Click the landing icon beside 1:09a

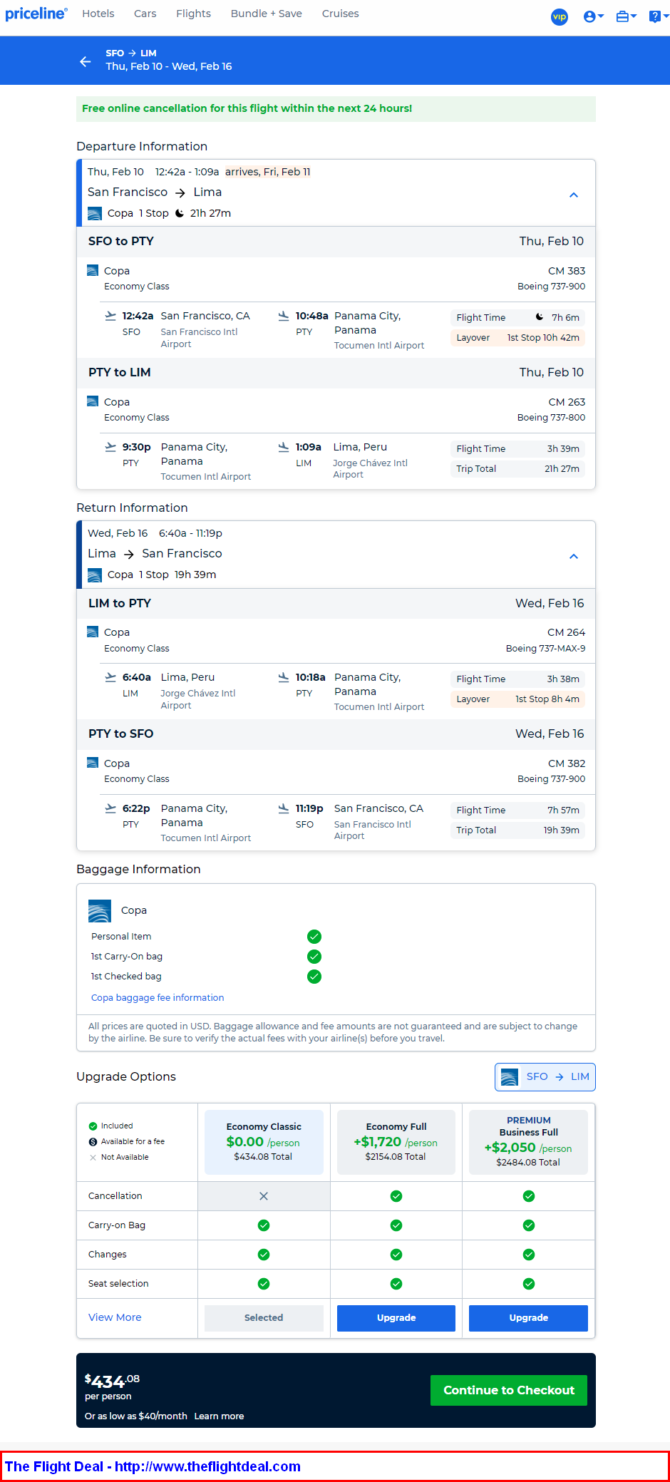point(284,447)
